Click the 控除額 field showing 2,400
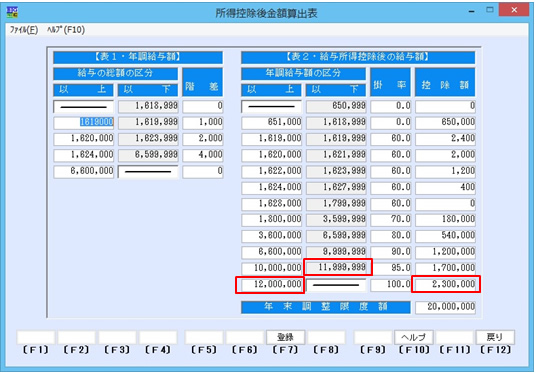This screenshot has height=373, width=536. tap(445, 138)
